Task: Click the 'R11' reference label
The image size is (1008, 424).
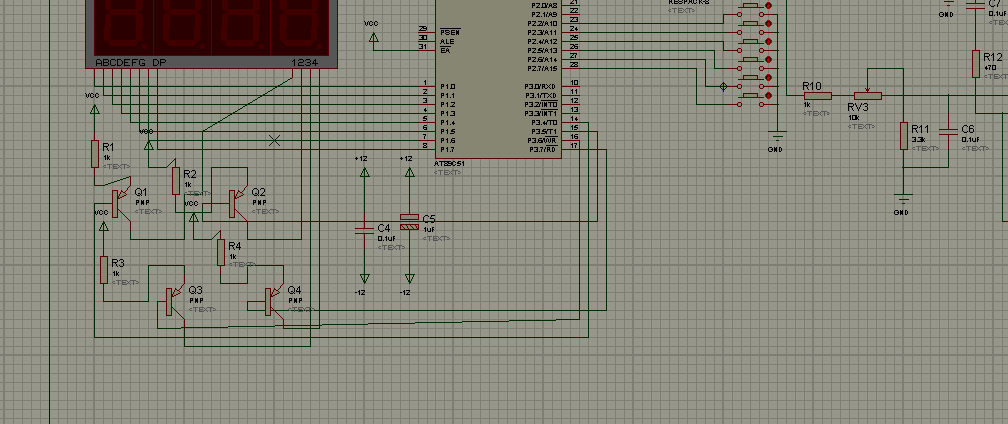Action: [x=921, y=128]
